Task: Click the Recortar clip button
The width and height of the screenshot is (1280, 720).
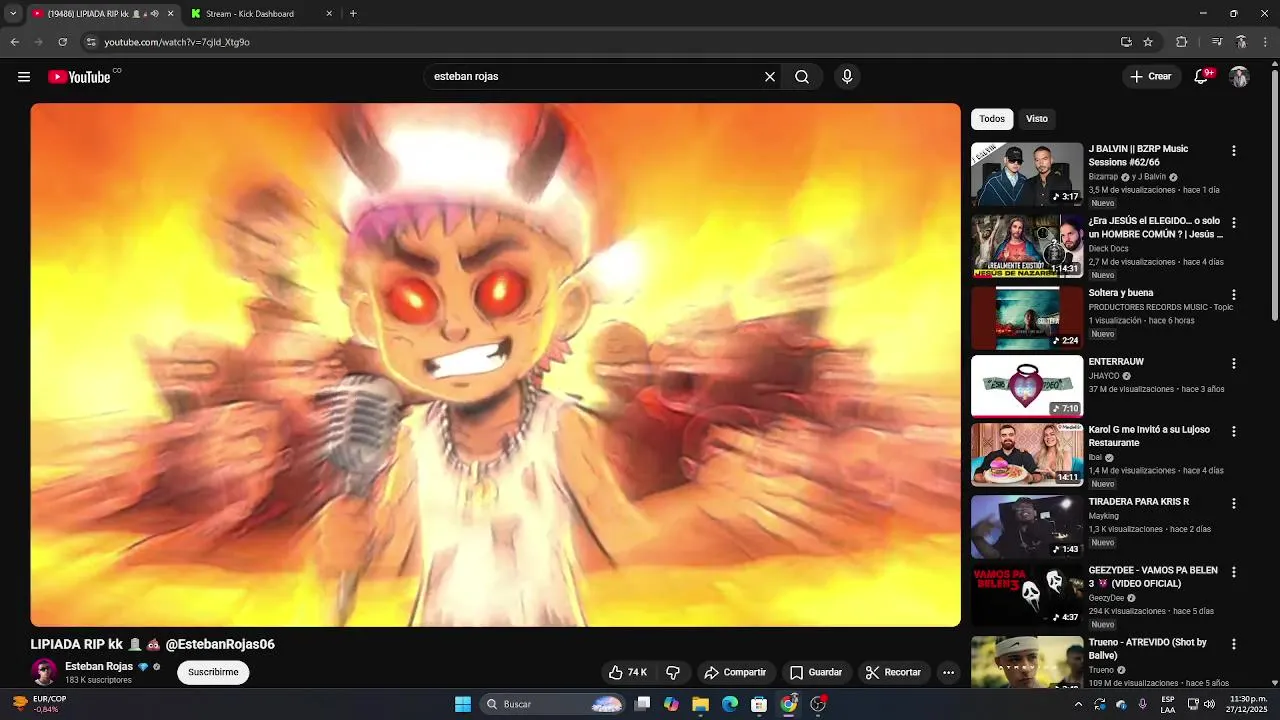Action: tap(893, 673)
